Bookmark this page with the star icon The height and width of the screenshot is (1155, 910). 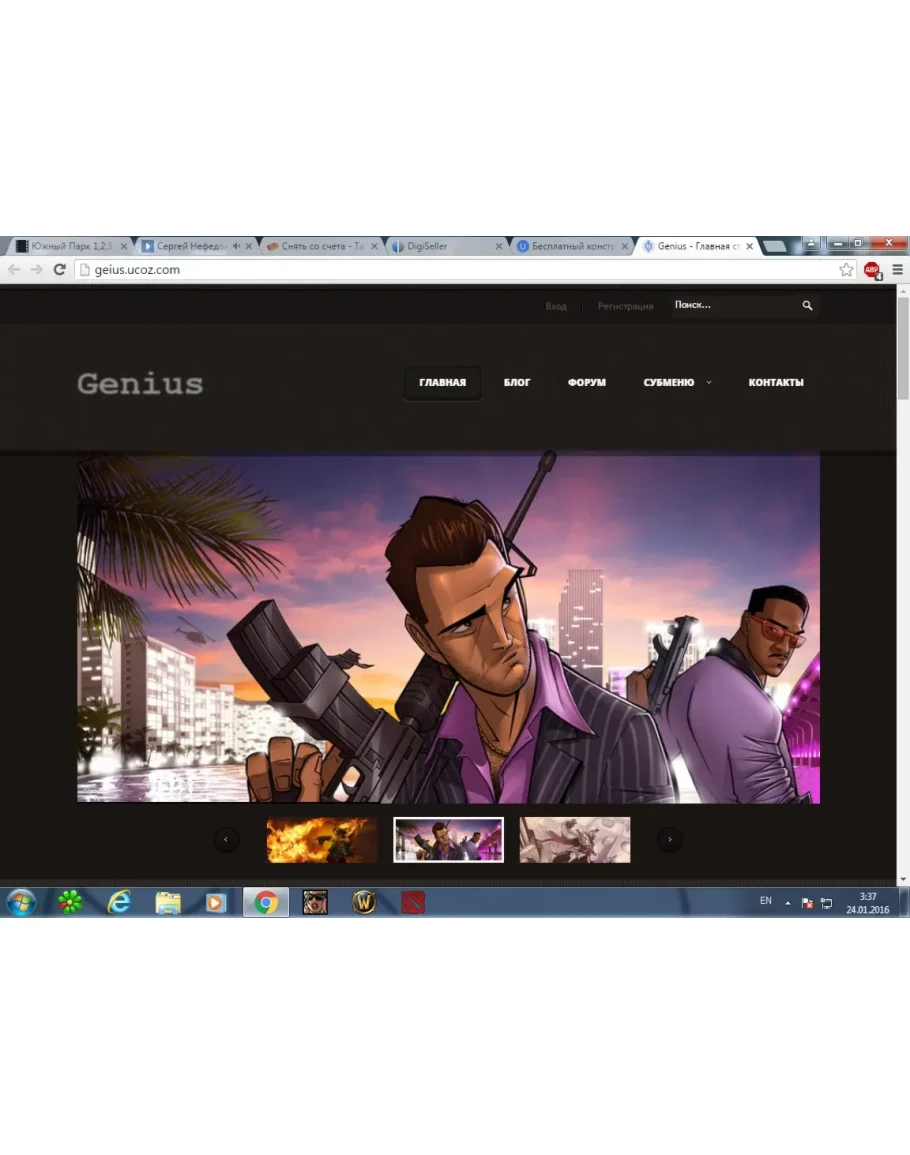(846, 270)
